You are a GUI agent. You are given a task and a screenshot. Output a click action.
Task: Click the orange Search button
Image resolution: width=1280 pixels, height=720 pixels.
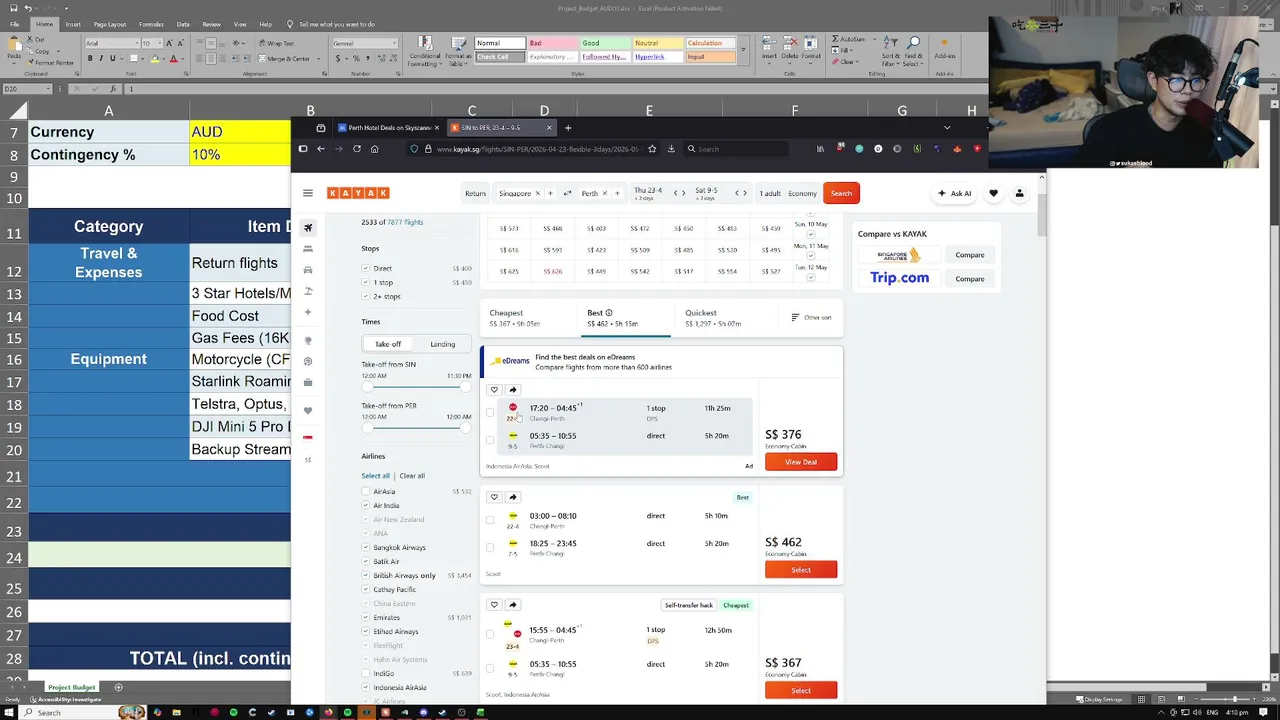coord(841,193)
